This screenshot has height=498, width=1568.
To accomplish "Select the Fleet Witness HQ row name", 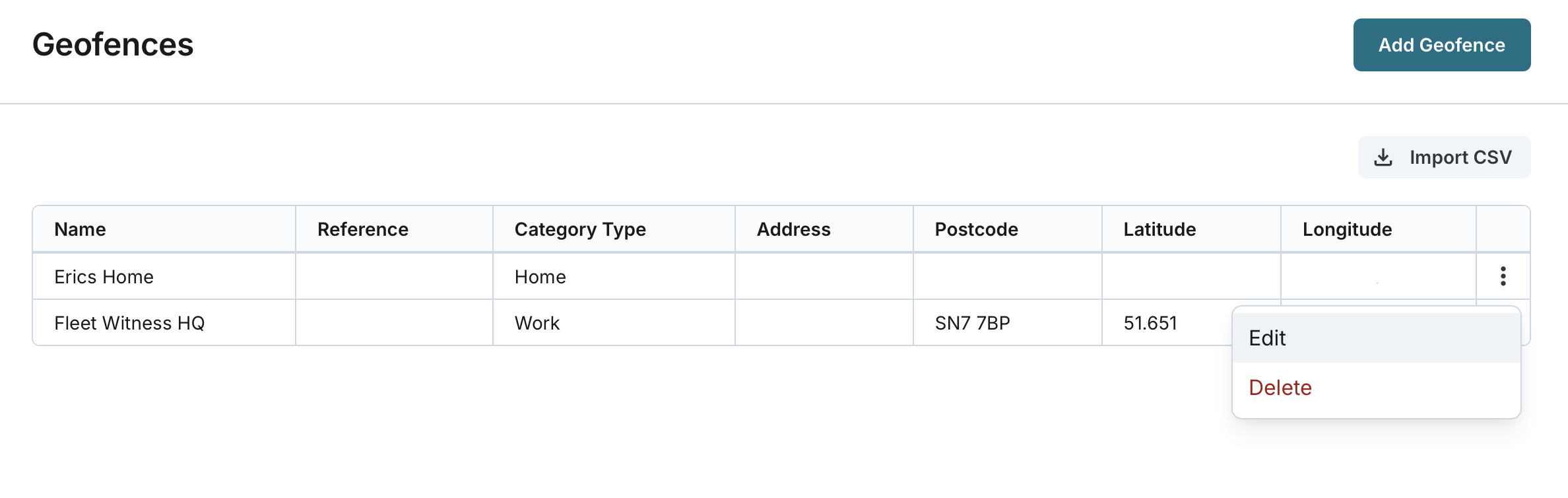I will [x=129, y=323].
